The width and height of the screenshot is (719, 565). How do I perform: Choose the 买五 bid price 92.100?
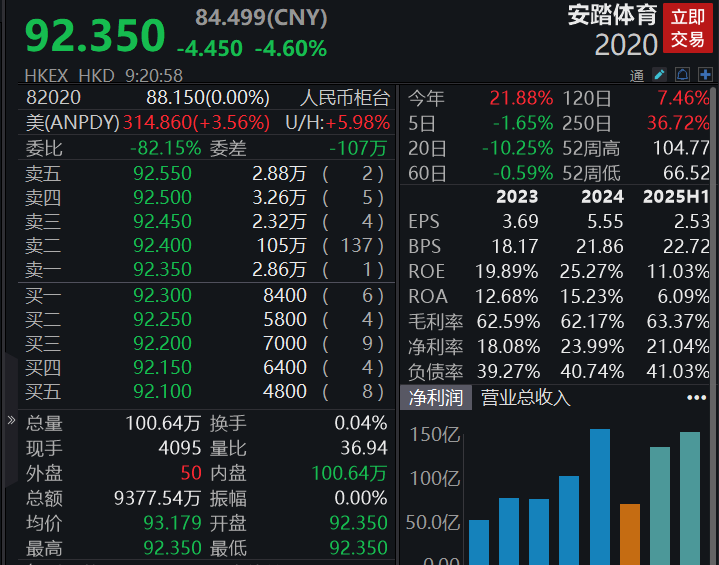click(x=162, y=391)
